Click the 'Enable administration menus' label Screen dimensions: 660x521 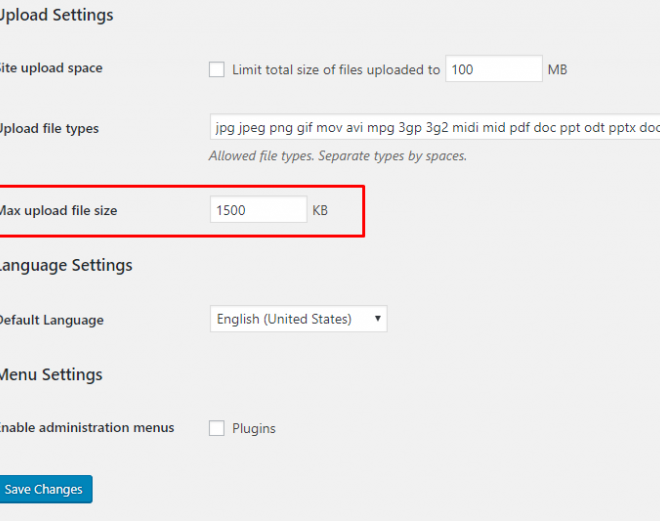pyautogui.click(x=87, y=428)
